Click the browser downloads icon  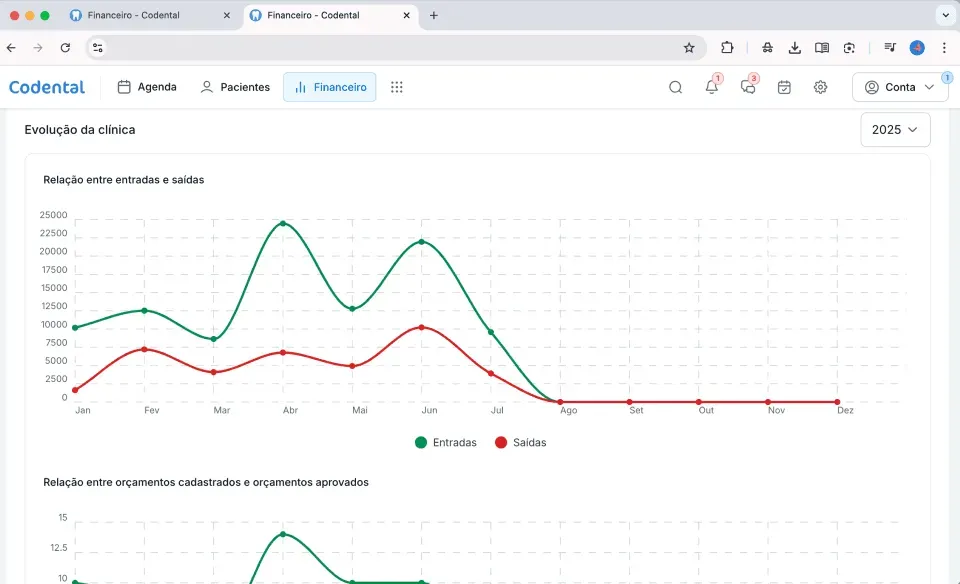tap(795, 48)
